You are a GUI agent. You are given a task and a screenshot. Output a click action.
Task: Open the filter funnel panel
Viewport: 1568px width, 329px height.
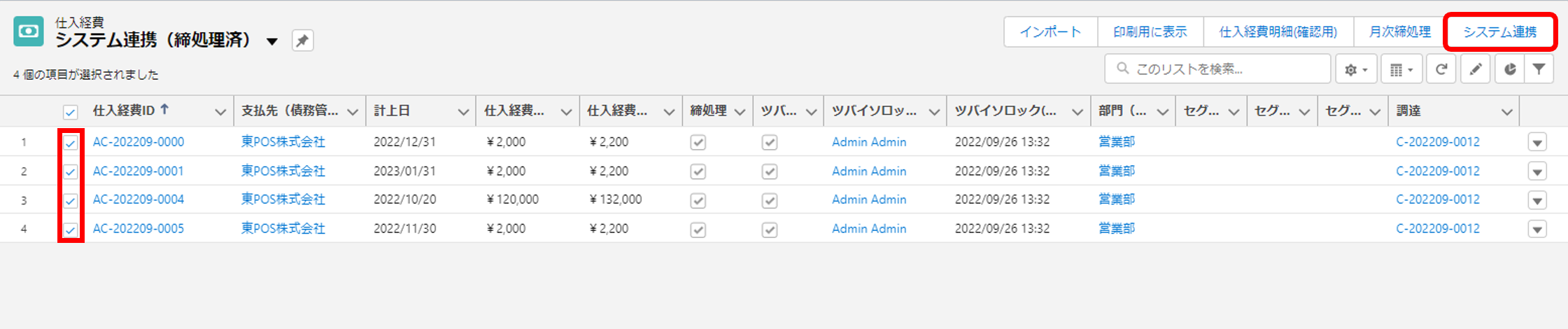coord(1539,69)
